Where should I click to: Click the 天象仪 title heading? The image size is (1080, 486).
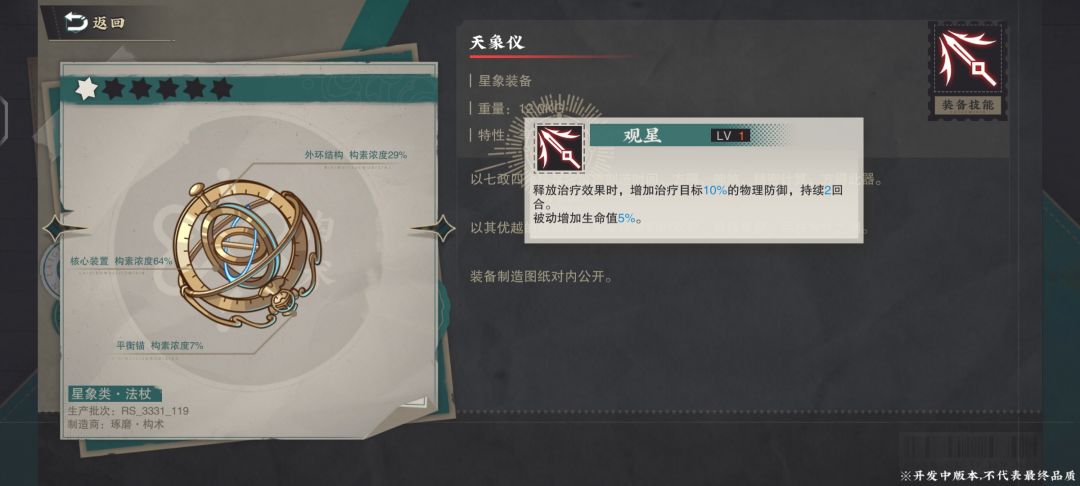click(x=497, y=42)
